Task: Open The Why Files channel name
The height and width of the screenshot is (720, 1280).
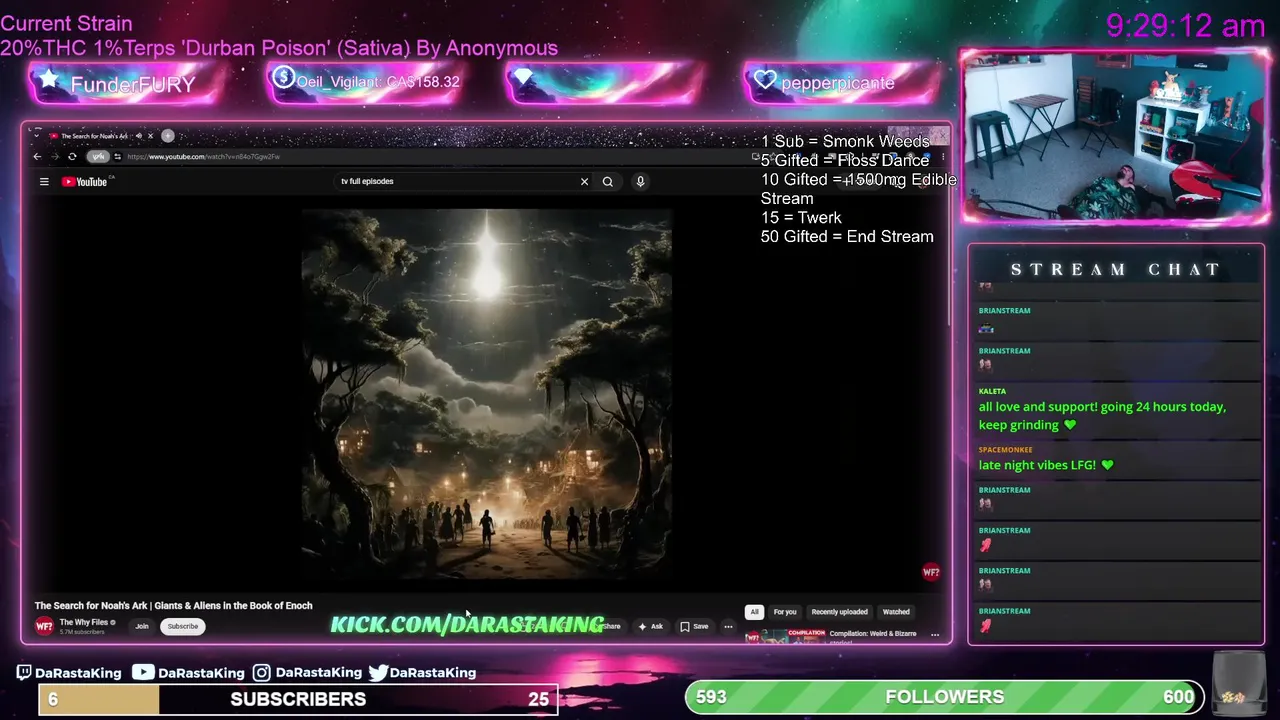Action: [x=84, y=622]
